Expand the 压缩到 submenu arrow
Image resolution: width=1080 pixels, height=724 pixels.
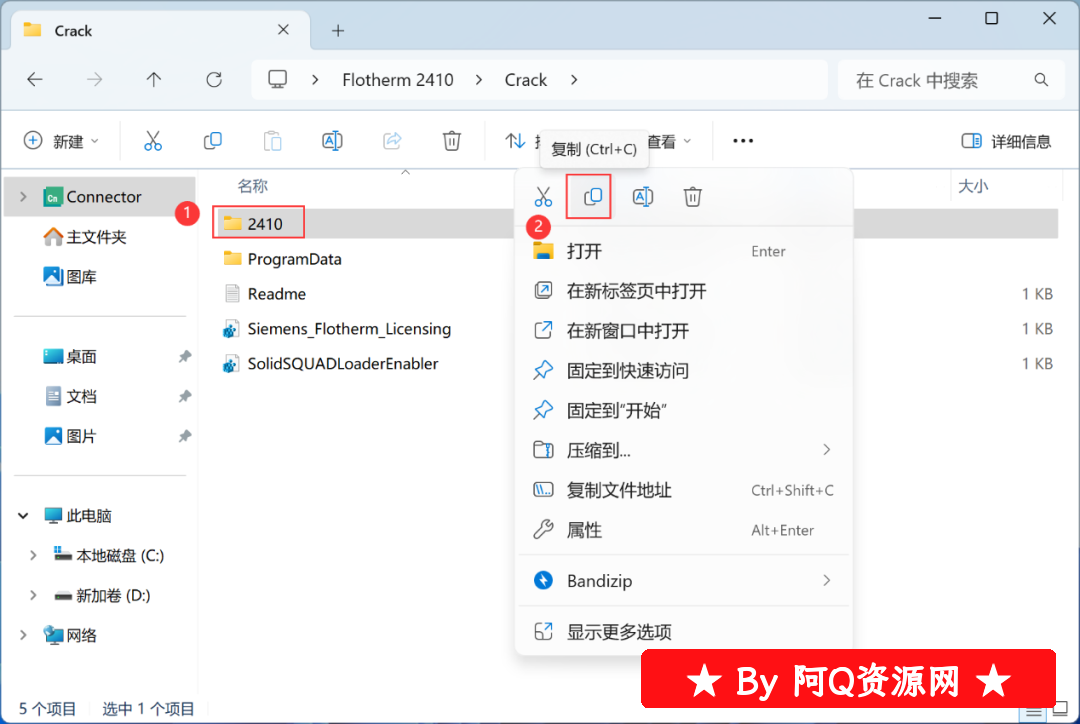pyautogui.click(x=827, y=450)
